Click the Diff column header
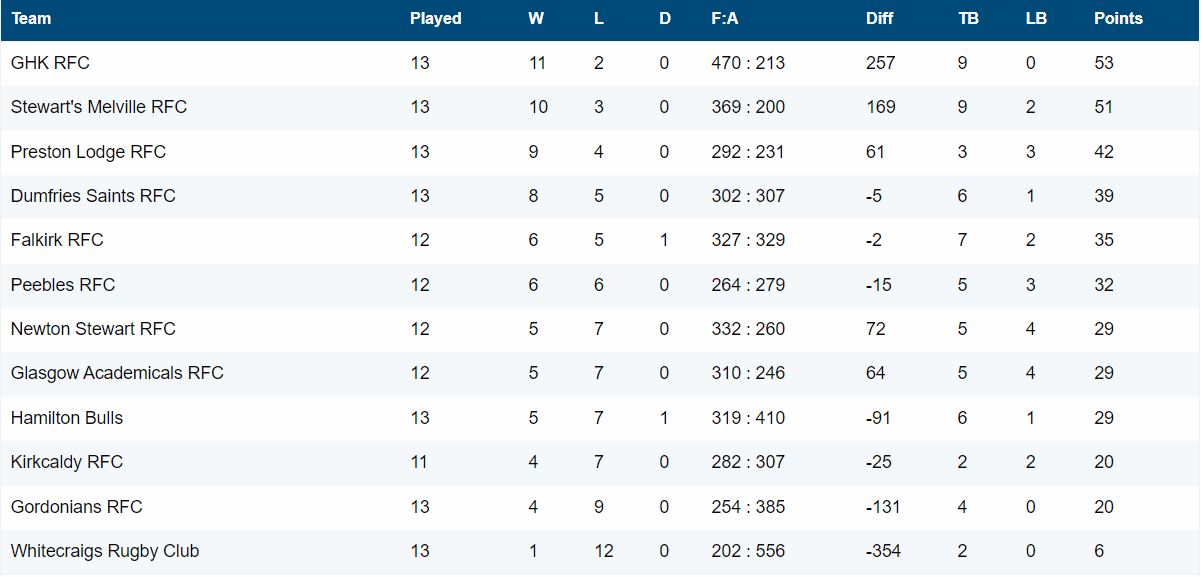Image resolution: width=1201 pixels, height=577 pixels. coord(880,18)
